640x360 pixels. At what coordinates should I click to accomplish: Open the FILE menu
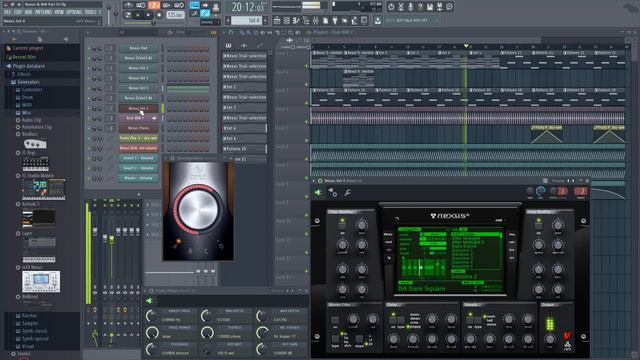coord(7,12)
